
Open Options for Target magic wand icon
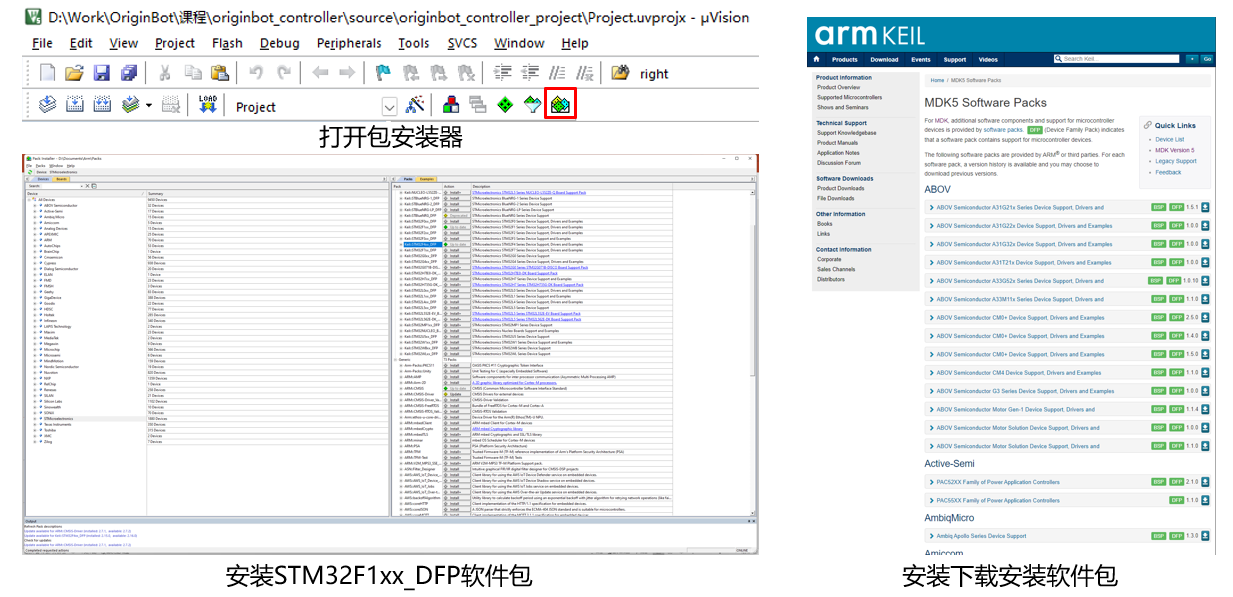[x=415, y=104]
